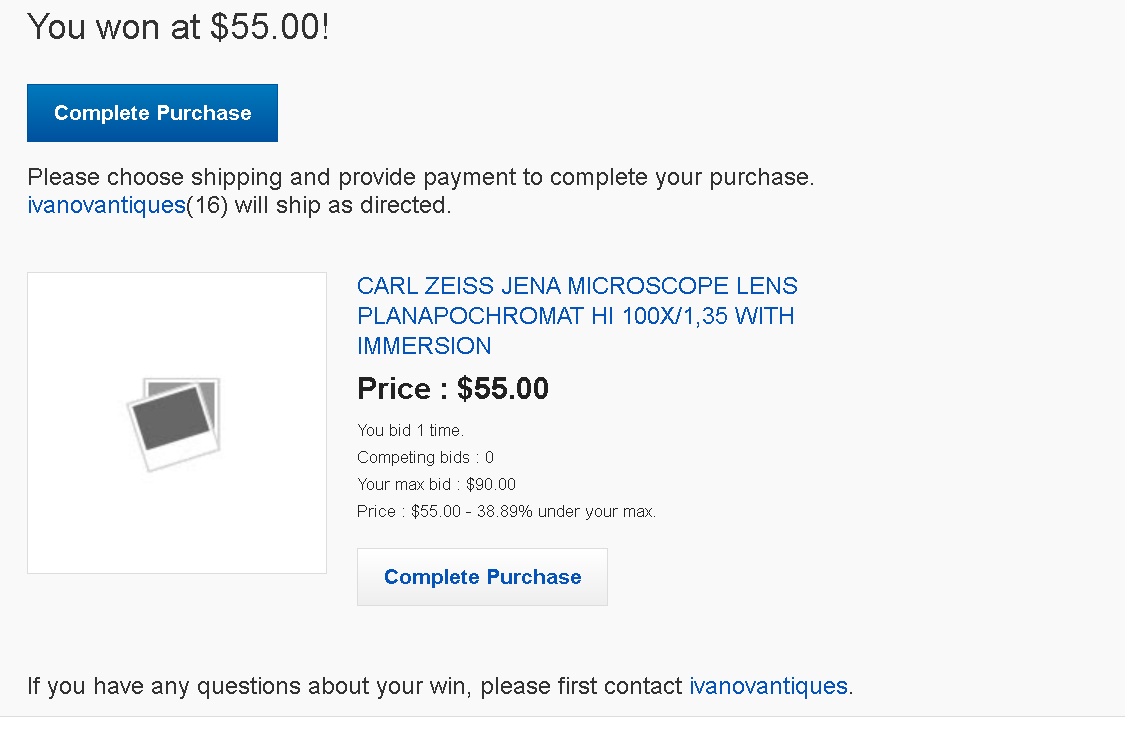This screenshot has width=1135, height=731.
Task: Click the blue Complete Purchase button
Action: 152,113
